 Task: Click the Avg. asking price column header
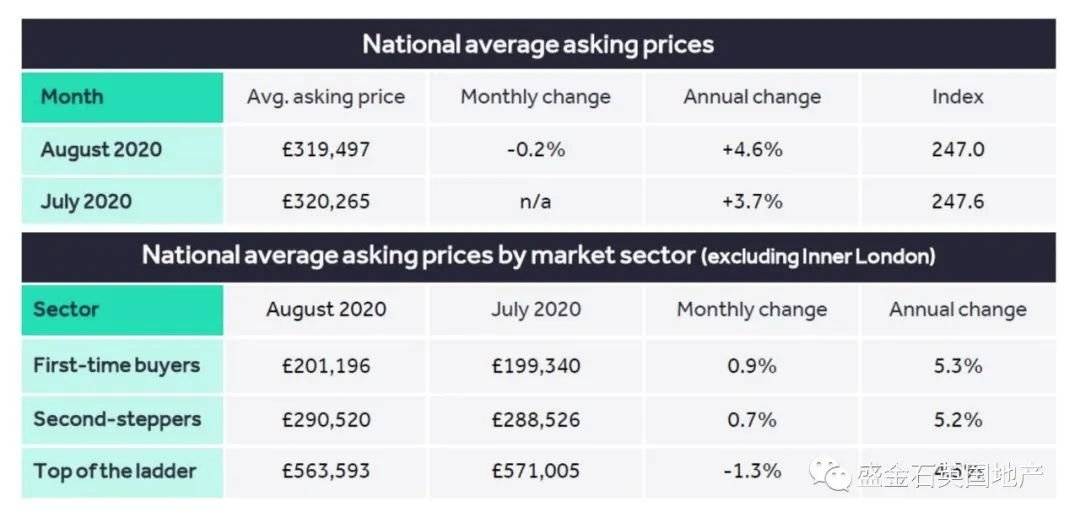coord(326,97)
